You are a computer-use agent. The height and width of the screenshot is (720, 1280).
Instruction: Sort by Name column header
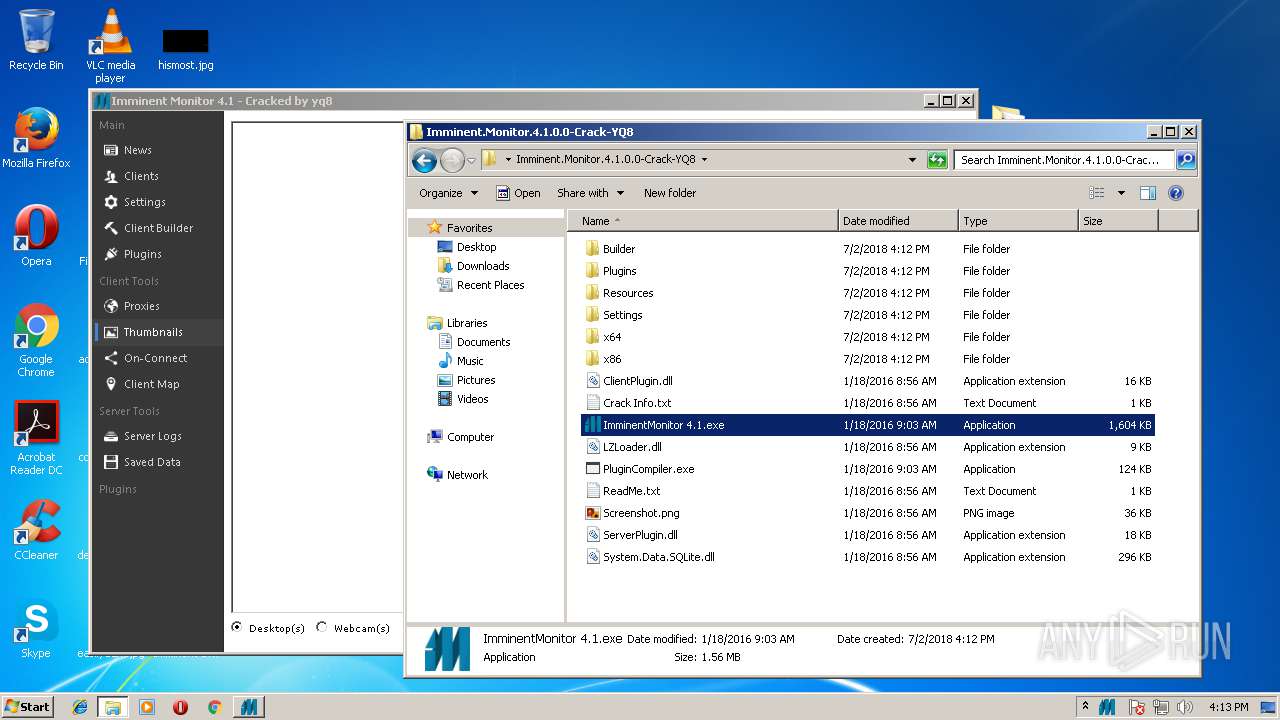coord(703,221)
